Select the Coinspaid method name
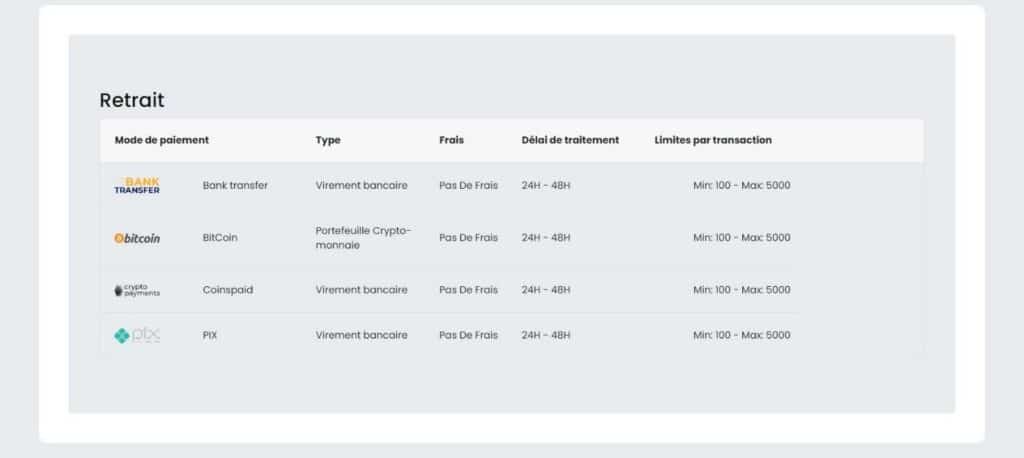 (228, 290)
